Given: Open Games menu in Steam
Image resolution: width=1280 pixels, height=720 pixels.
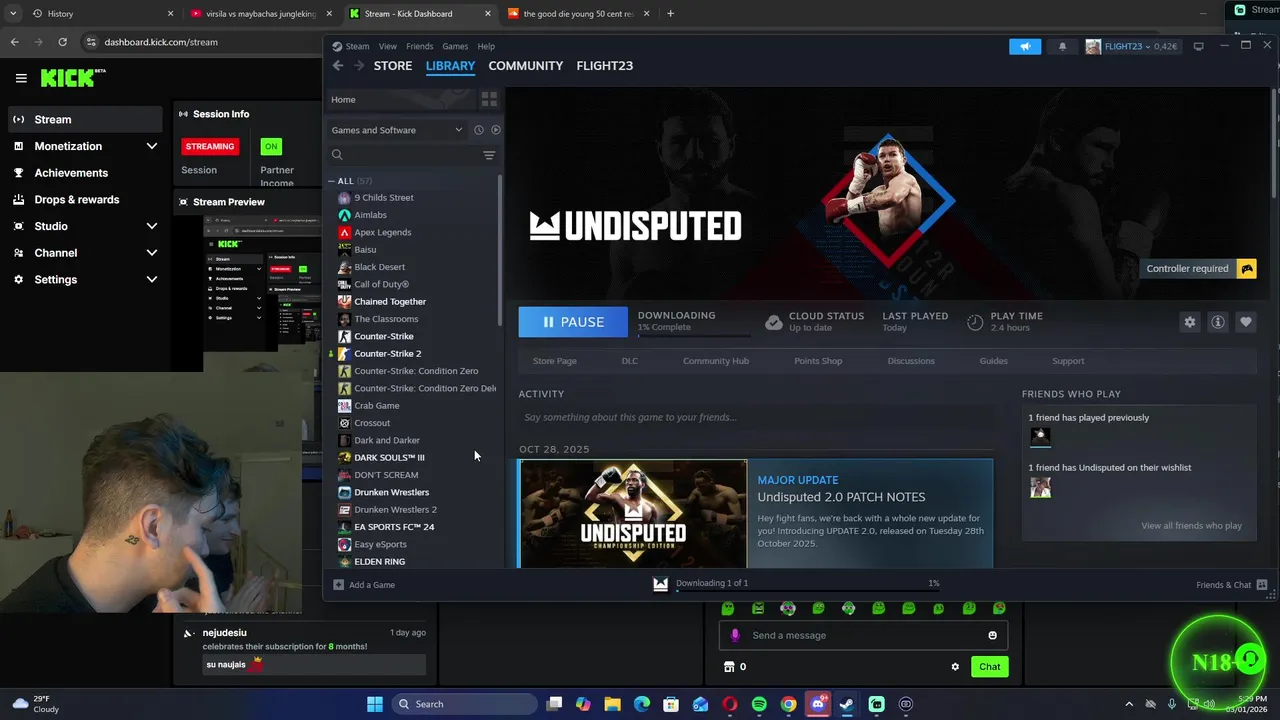Looking at the screenshot, I should tap(455, 46).
